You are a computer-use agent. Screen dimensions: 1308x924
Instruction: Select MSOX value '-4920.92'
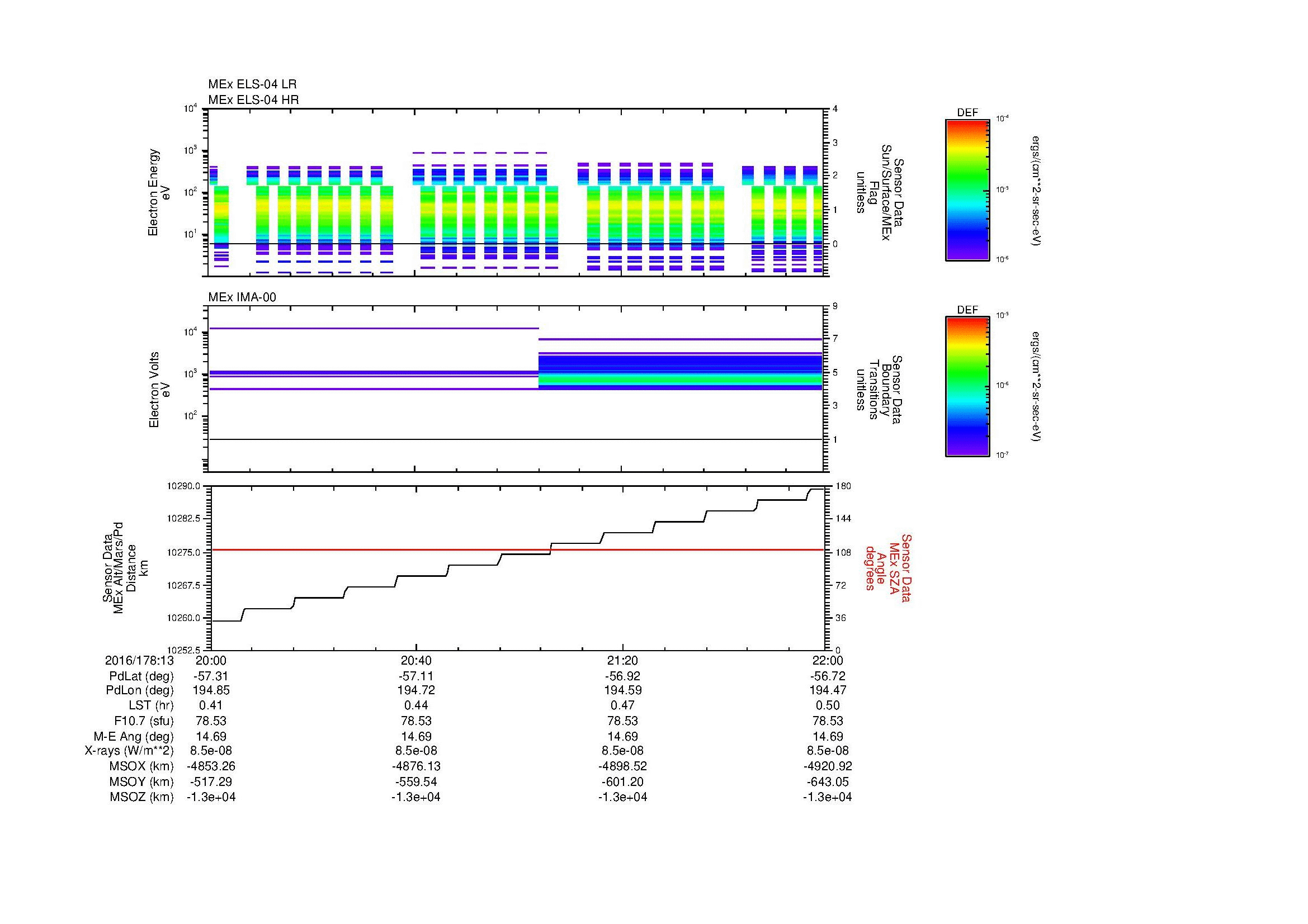[828, 766]
